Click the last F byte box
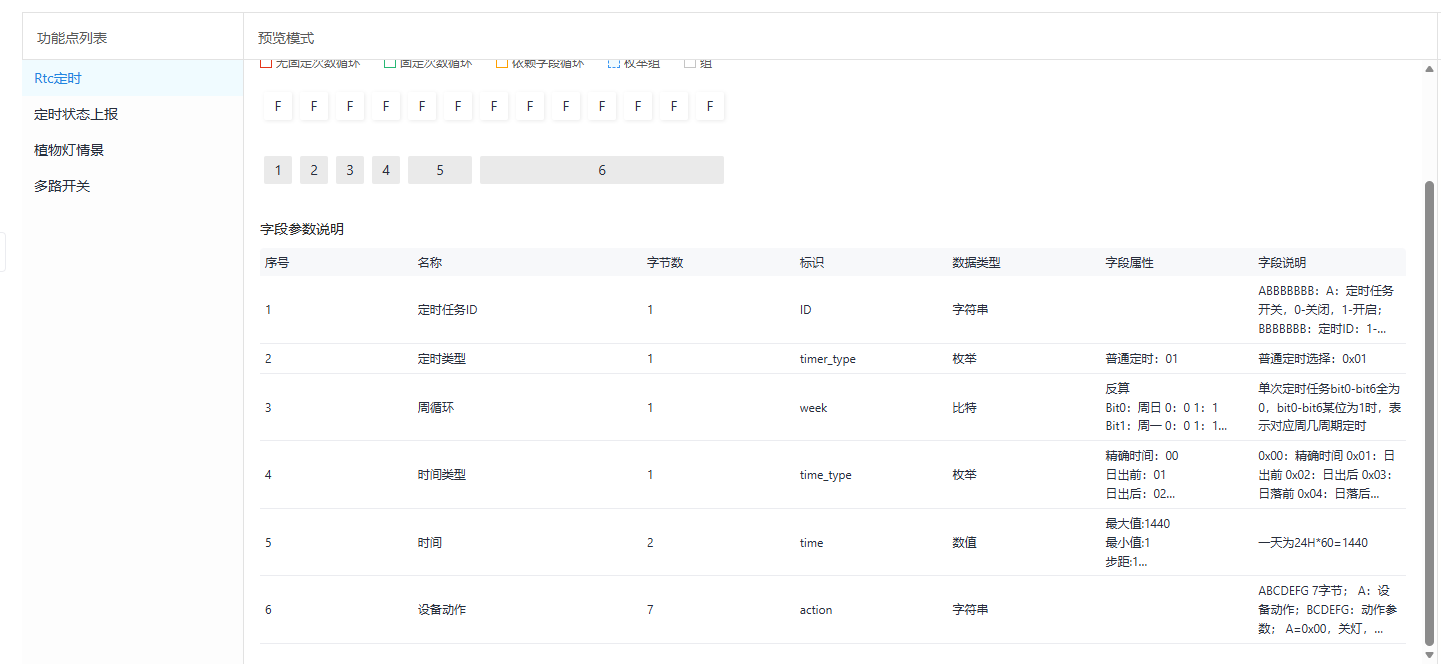The width and height of the screenshot is (1441, 664). (x=710, y=106)
